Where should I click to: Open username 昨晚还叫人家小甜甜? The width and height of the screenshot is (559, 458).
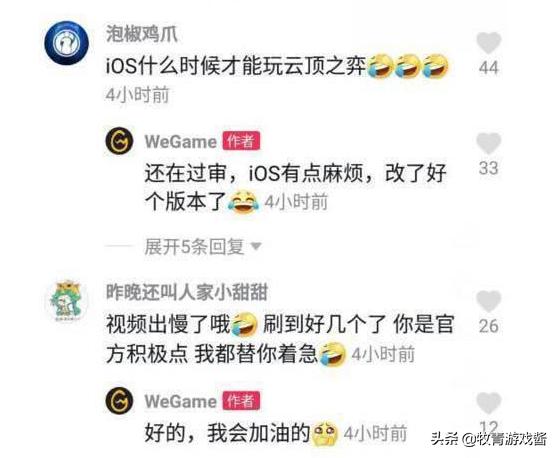187,292
